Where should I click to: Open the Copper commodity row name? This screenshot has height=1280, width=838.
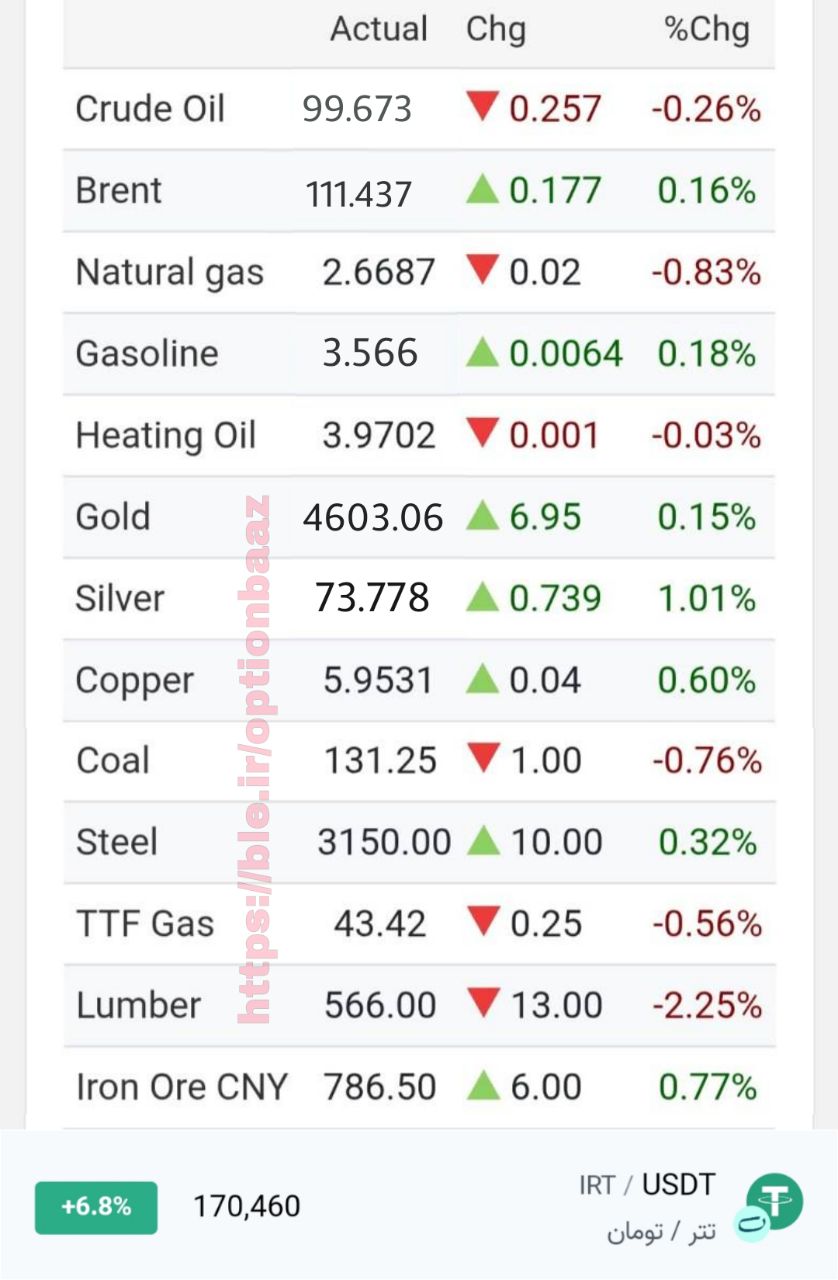(134, 681)
